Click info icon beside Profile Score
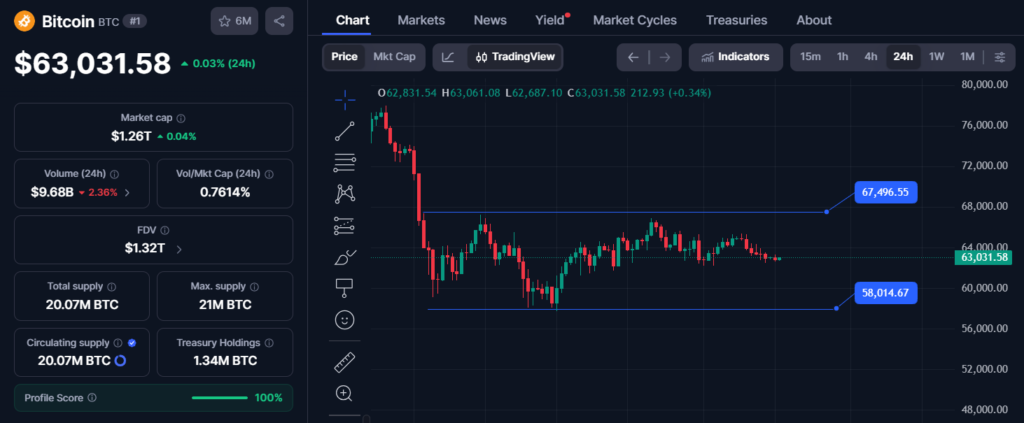Image resolution: width=1024 pixels, height=423 pixels. click(92, 398)
